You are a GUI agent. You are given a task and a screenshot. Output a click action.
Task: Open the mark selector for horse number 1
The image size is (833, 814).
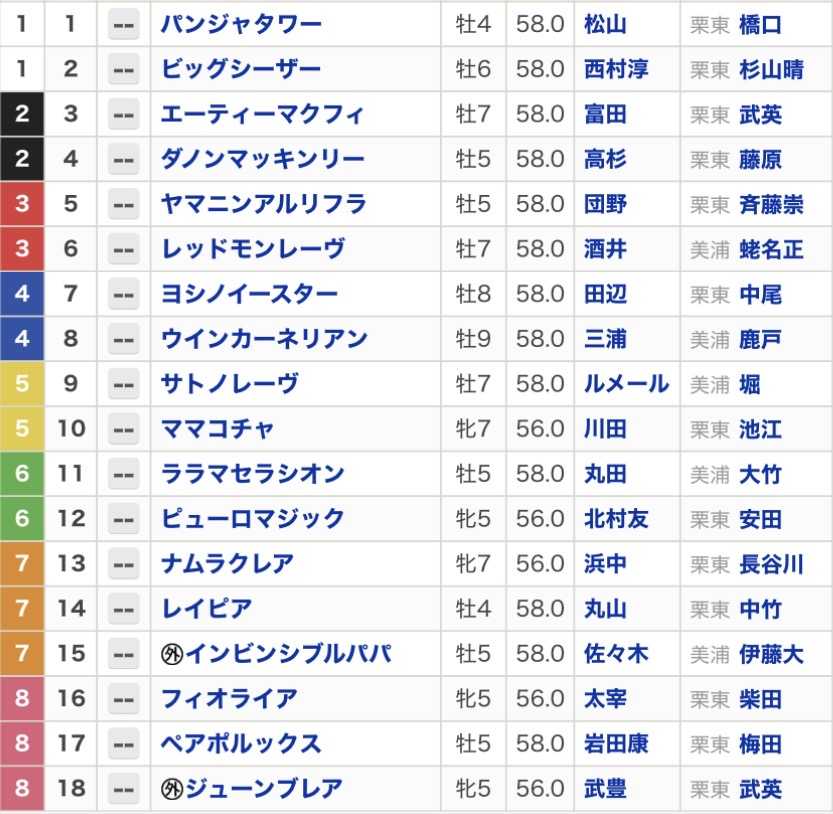tap(123, 24)
